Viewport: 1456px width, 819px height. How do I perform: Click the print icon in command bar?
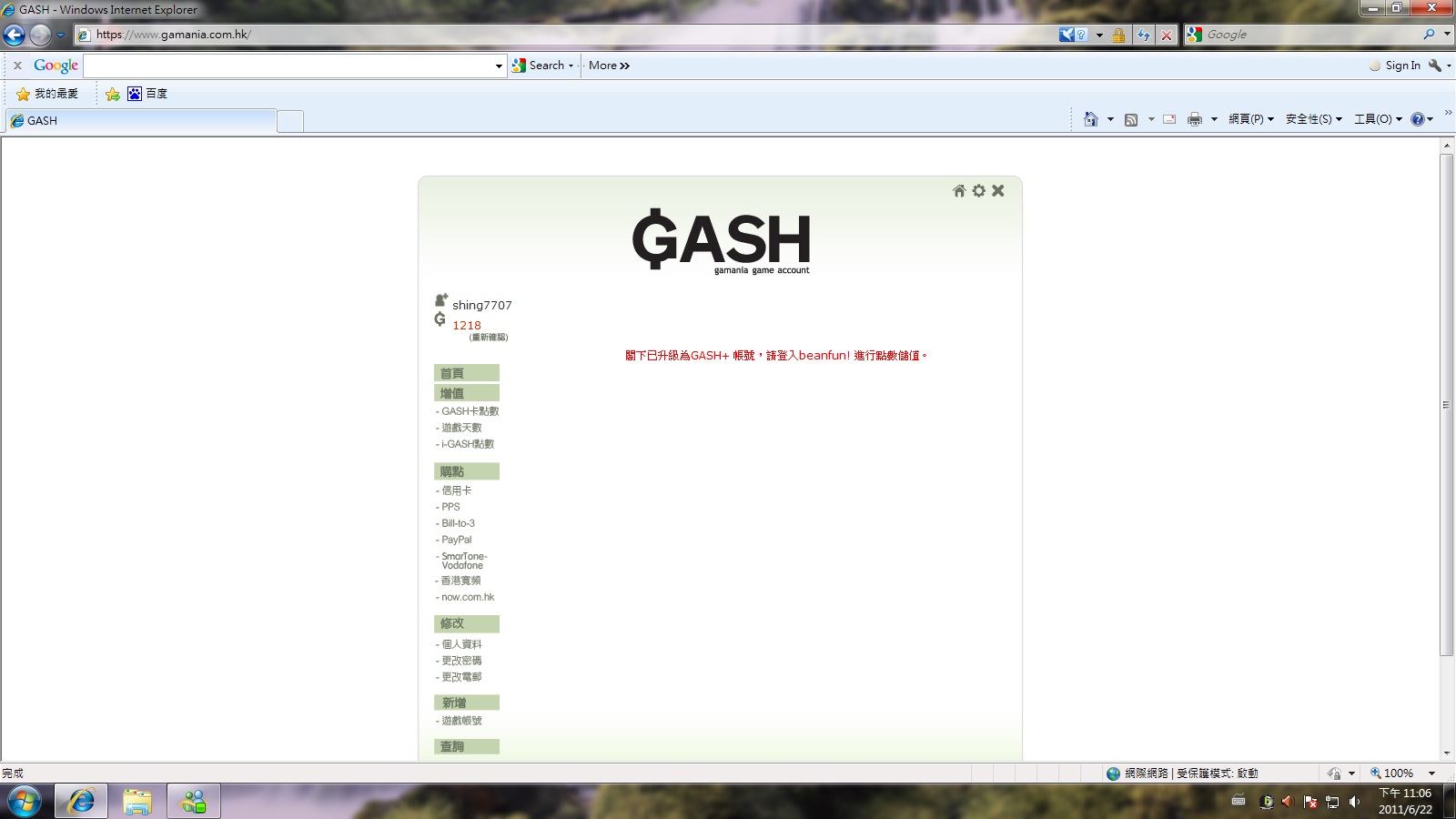tap(1194, 119)
